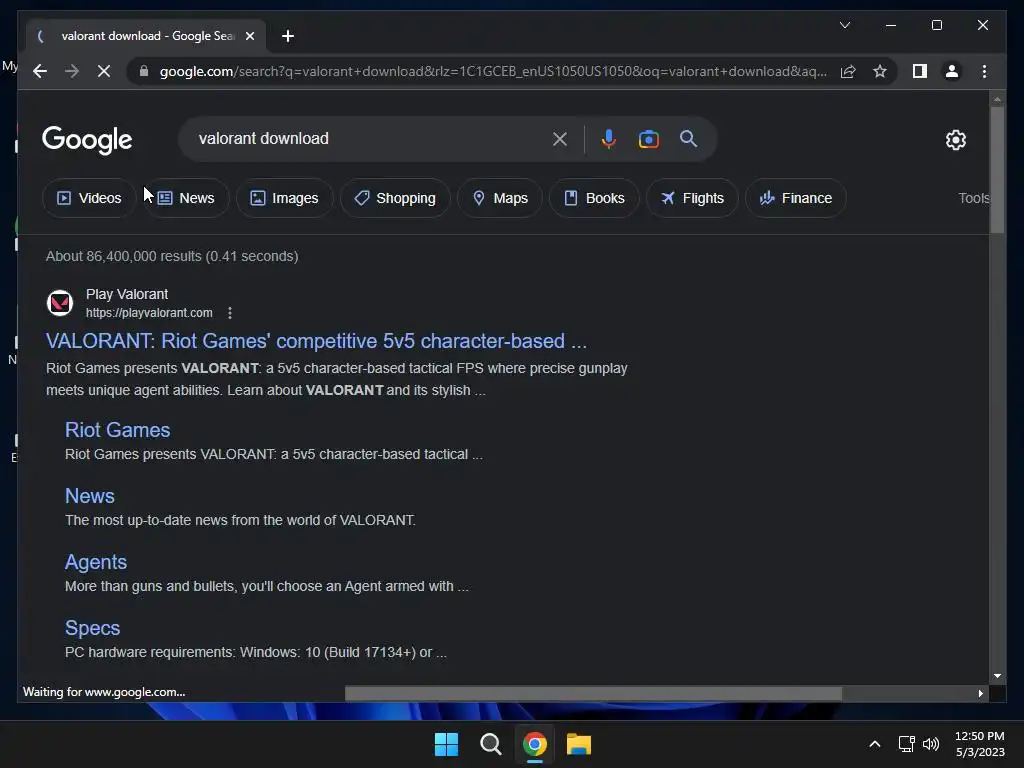Open the tab search dropdown
The height and width of the screenshot is (768, 1024).
[844, 25]
